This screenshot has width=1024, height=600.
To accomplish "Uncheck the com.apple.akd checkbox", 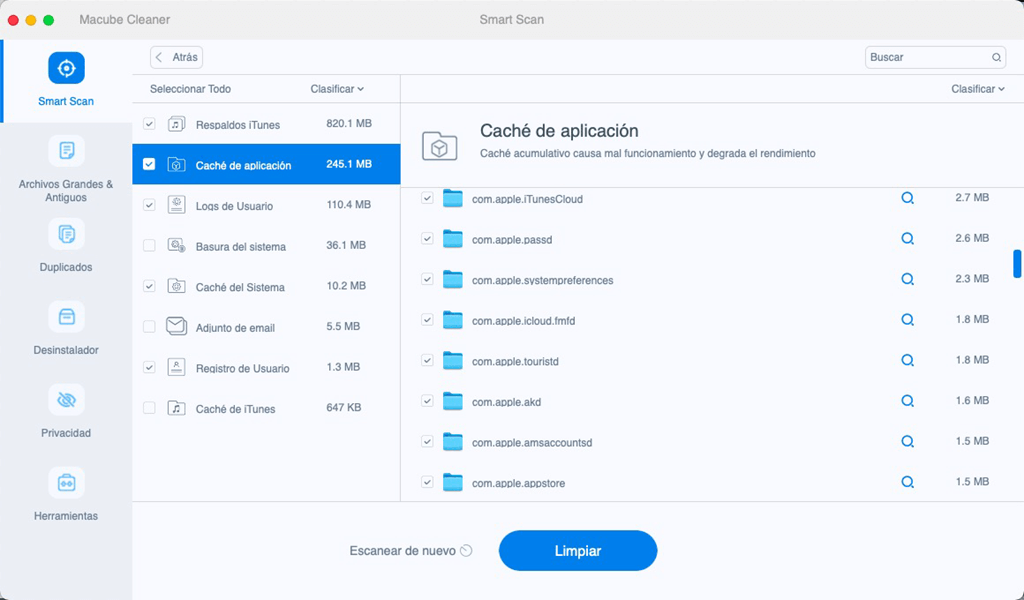I will (427, 401).
